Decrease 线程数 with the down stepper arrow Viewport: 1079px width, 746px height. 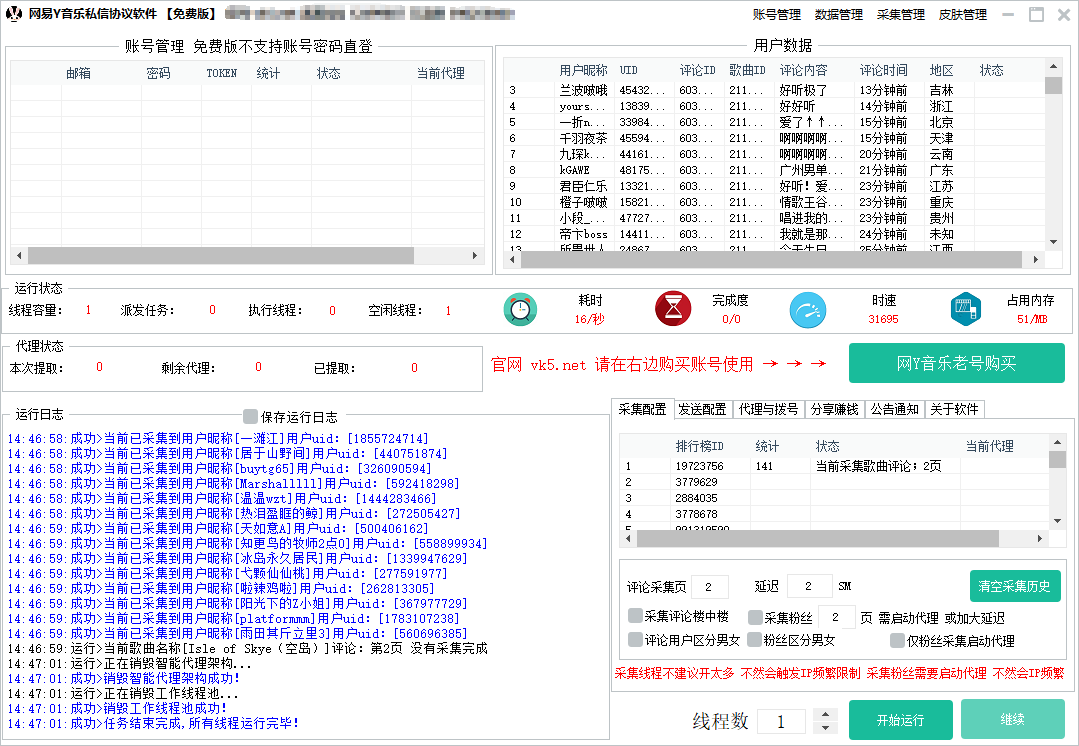click(825, 727)
